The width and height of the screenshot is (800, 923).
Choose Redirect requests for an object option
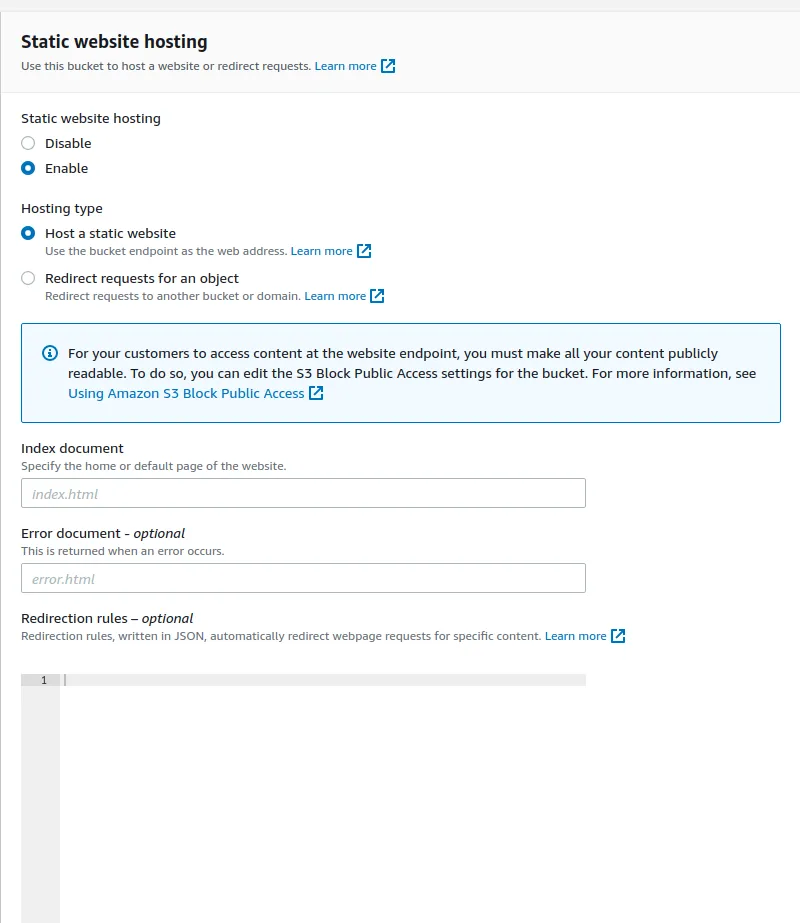click(28, 278)
